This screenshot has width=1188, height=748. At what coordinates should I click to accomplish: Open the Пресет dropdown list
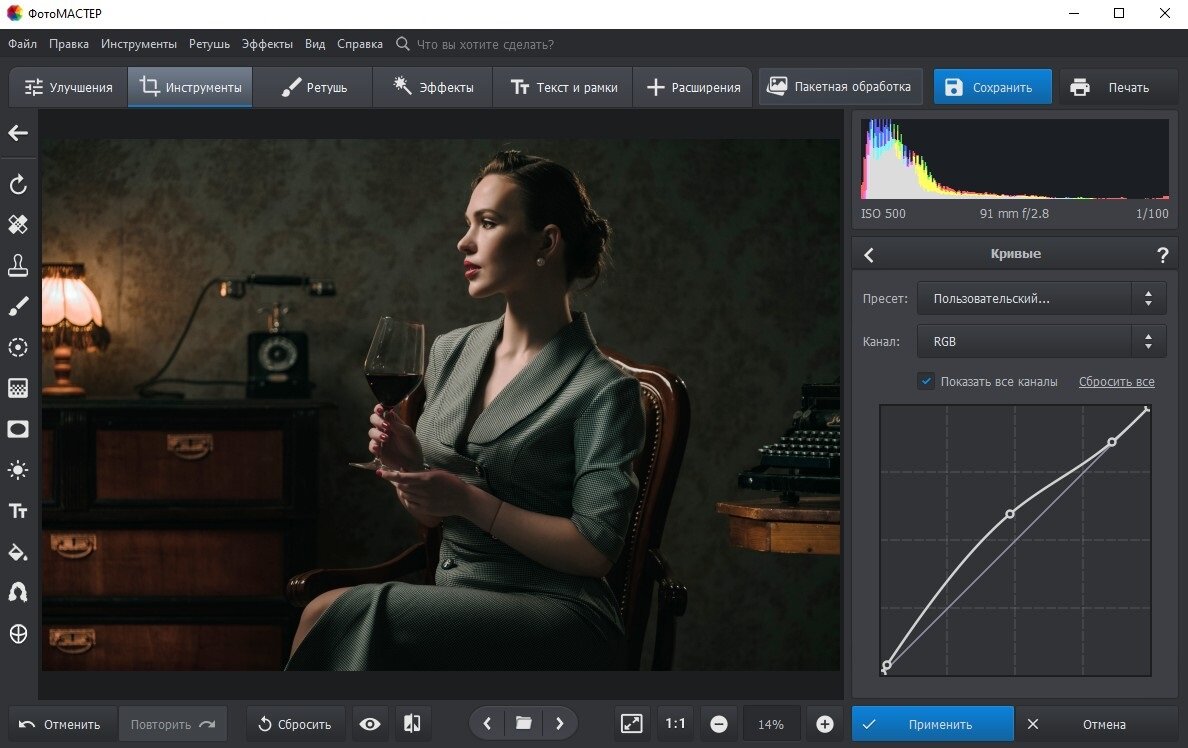coord(1040,298)
